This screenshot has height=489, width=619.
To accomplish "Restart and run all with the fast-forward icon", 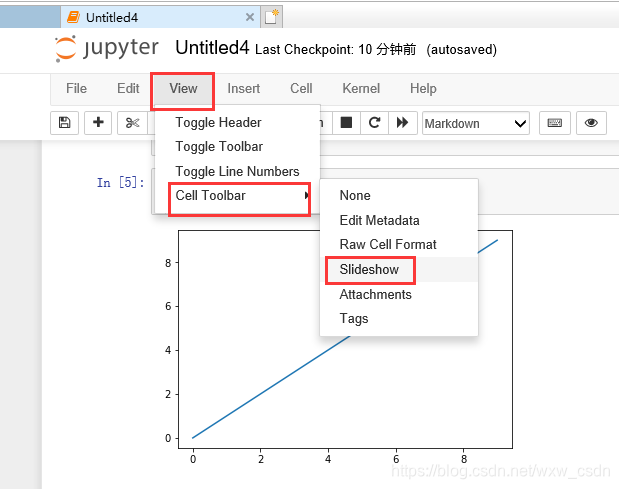I will coord(403,123).
